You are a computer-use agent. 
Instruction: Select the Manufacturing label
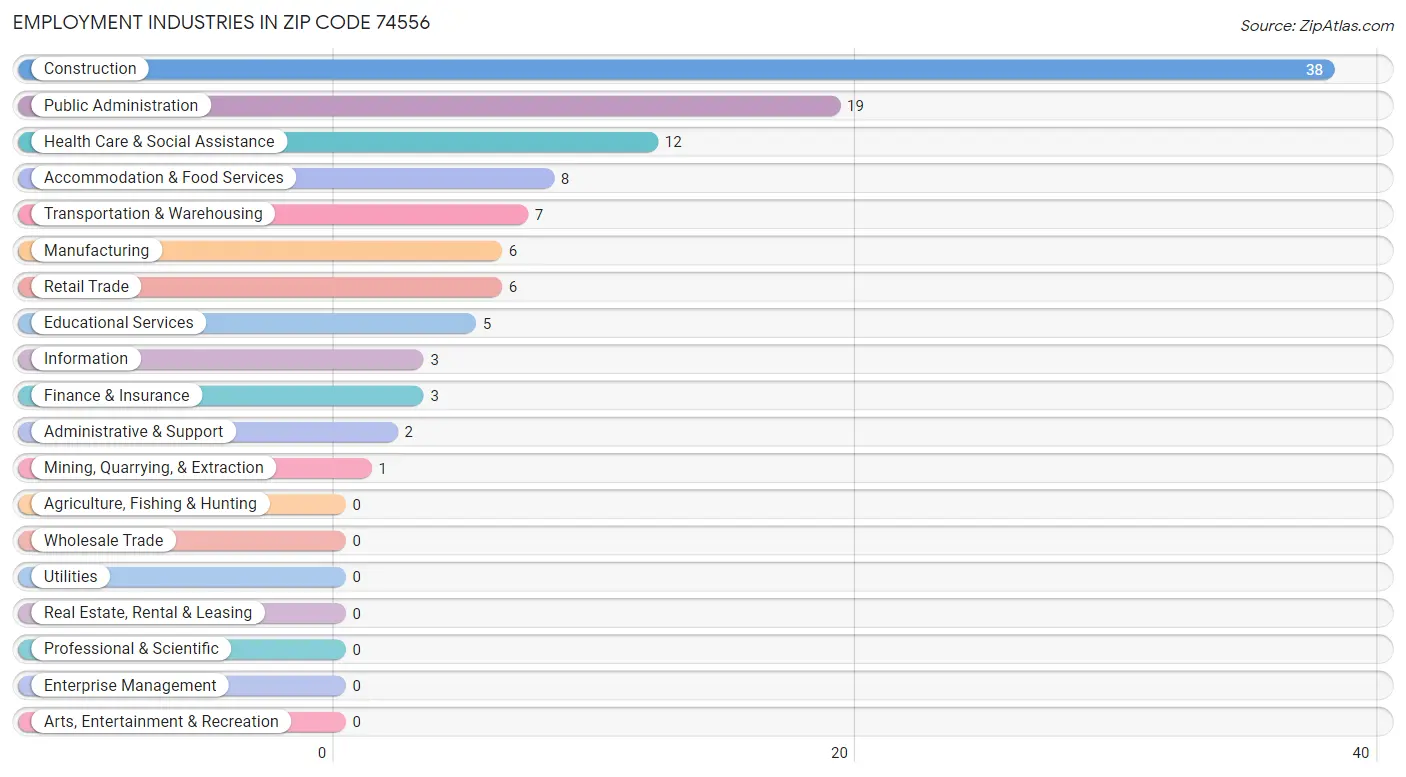pyautogui.click(x=96, y=250)
